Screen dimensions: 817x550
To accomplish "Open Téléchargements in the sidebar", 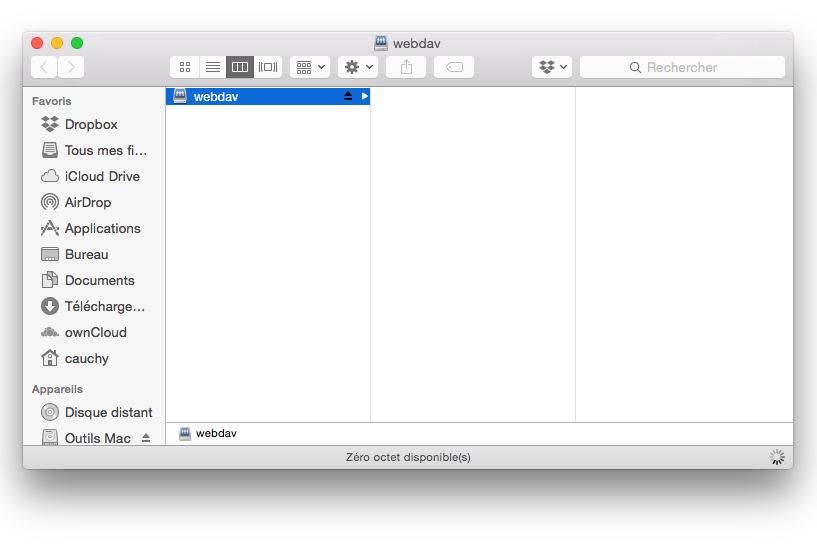I will 94,307.
